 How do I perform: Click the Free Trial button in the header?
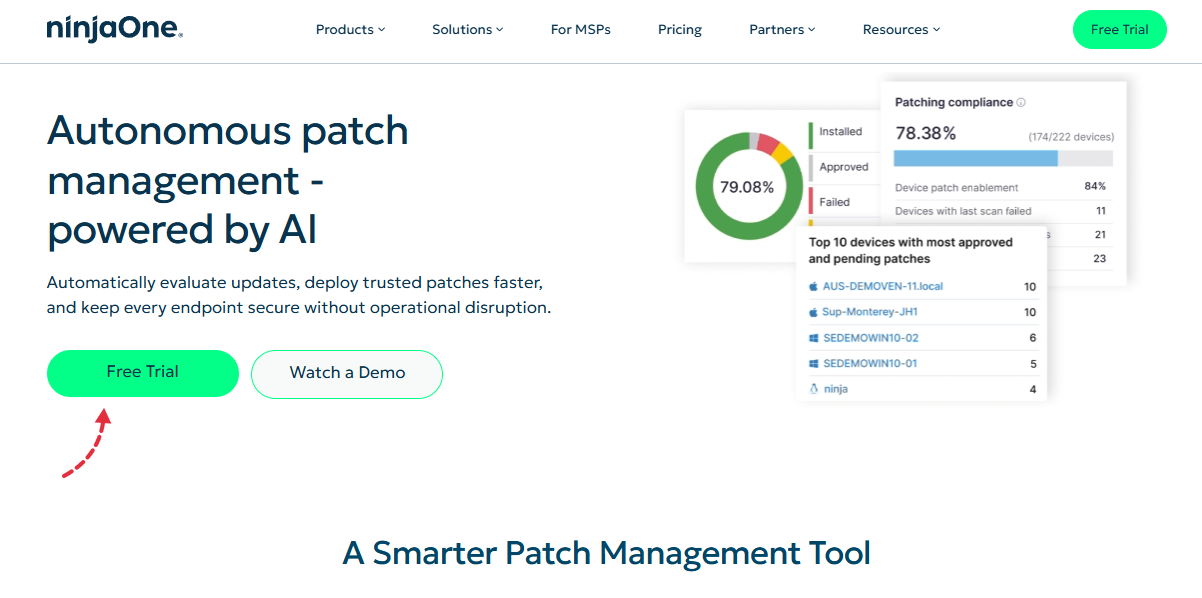pos(1120,30)
